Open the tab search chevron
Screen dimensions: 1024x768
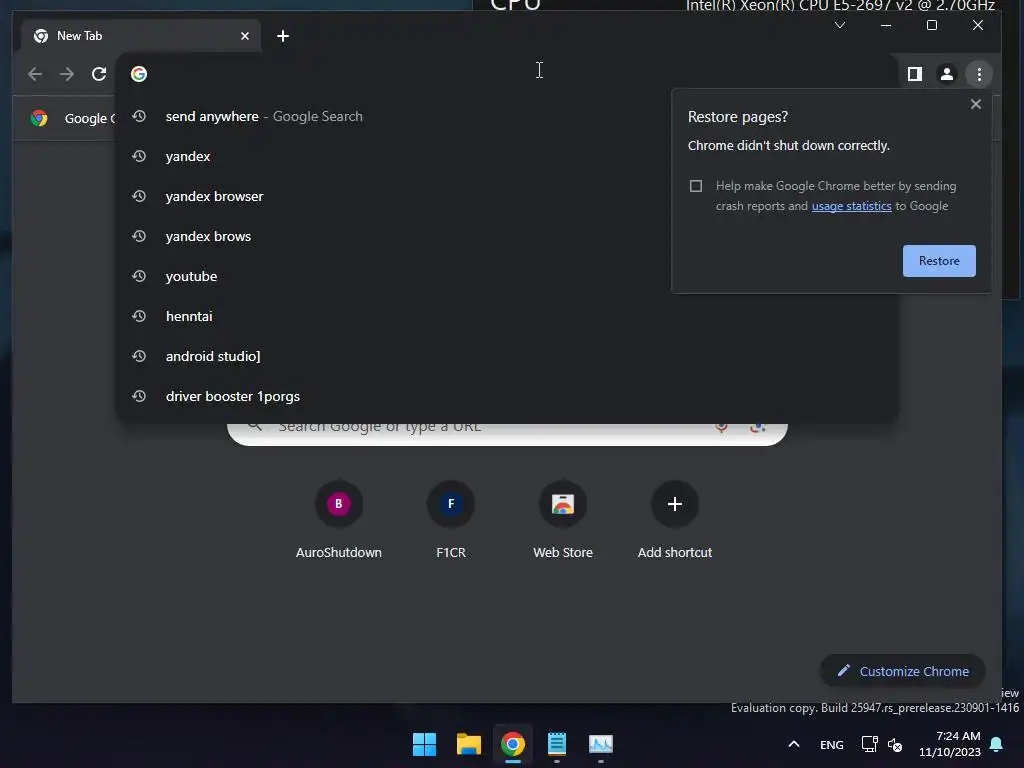(x=840, y=25)
